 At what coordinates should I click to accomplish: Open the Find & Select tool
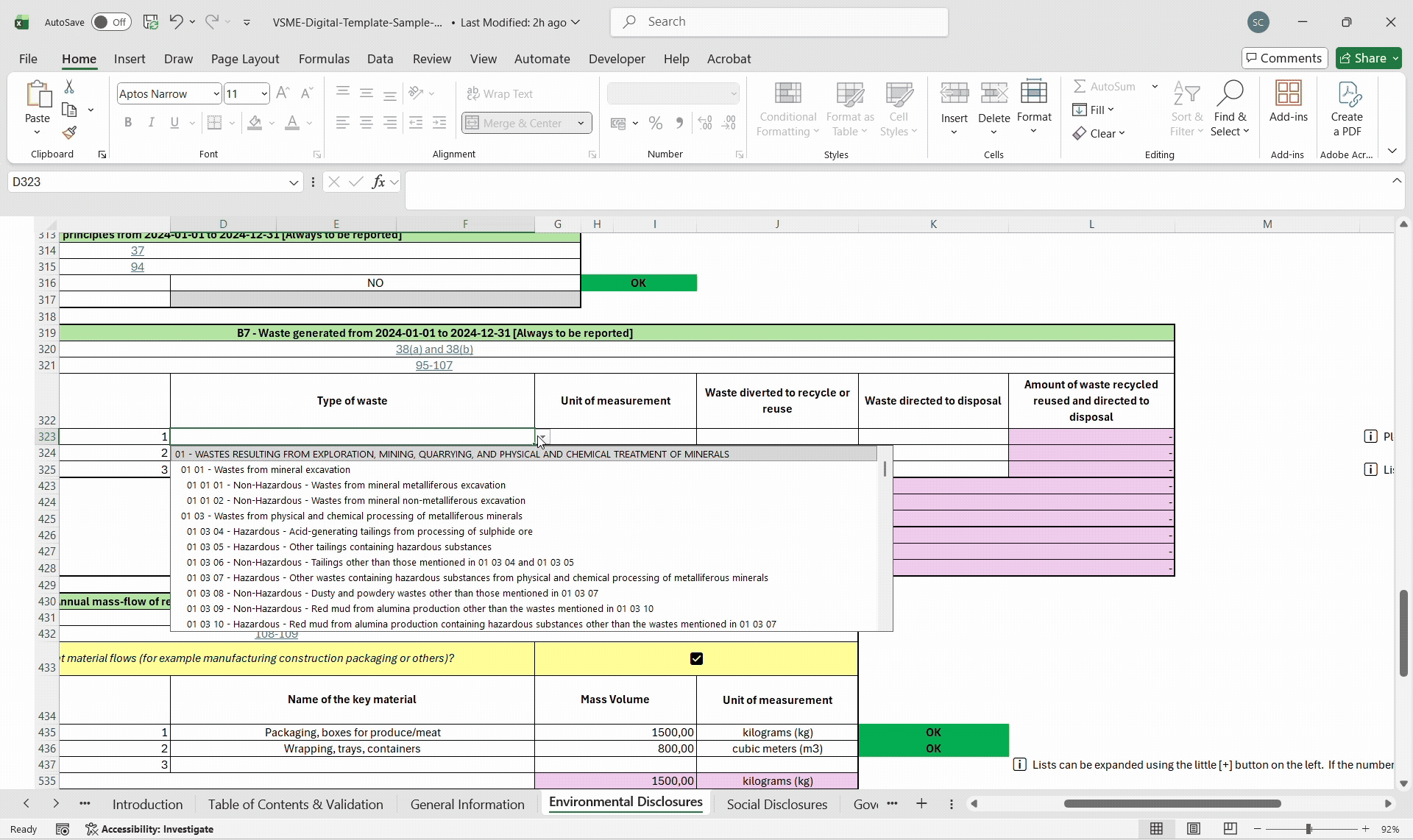[1230, 109]
